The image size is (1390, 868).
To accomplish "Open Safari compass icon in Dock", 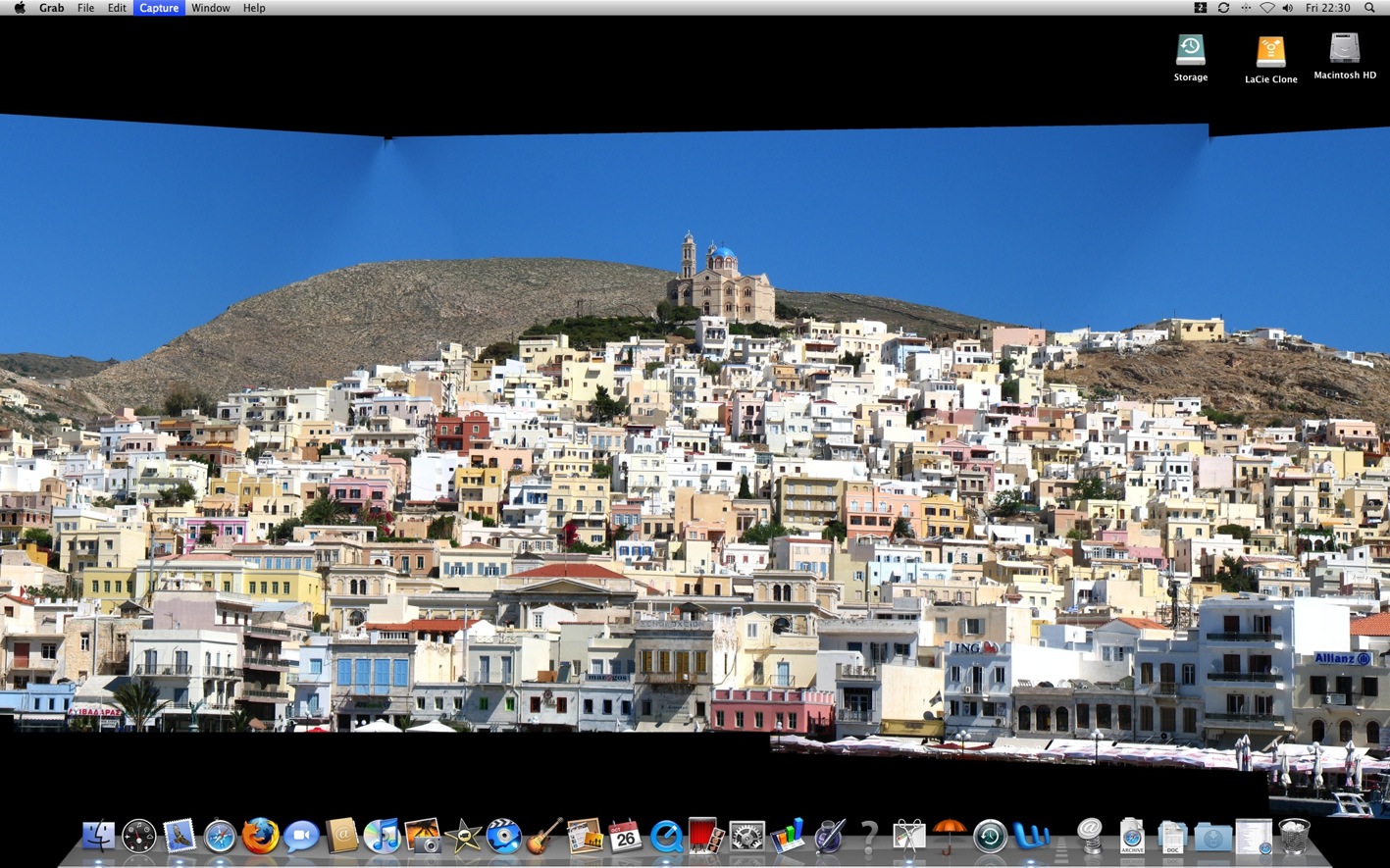I will (220, 837).
